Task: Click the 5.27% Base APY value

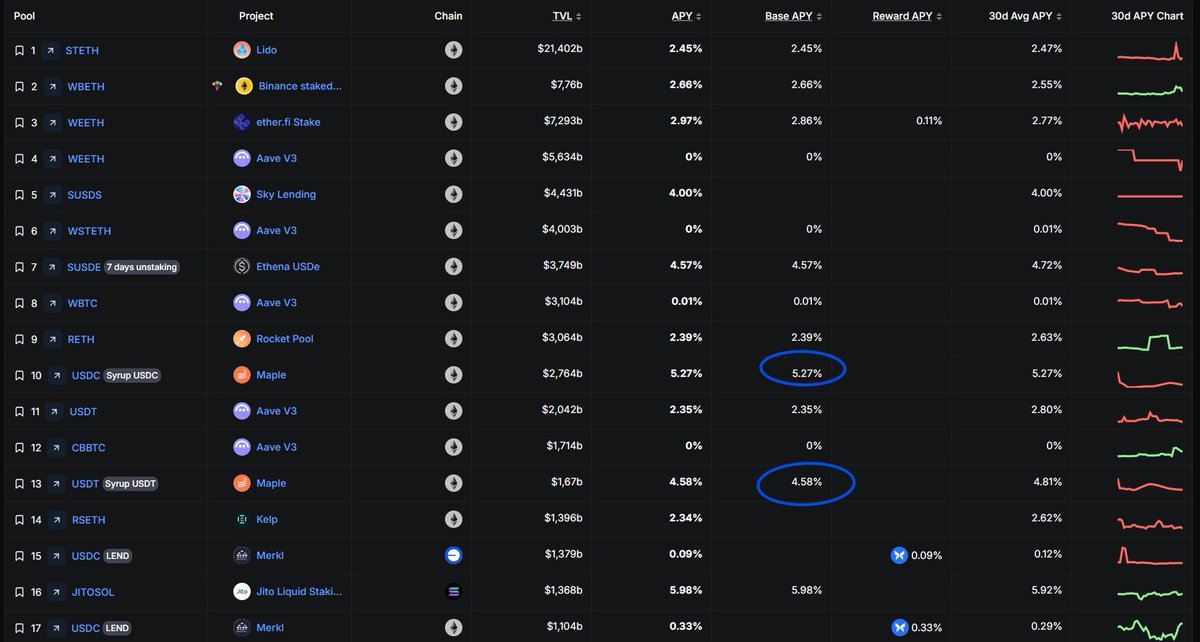Action: pyautogui.click(x=806, y=373)
